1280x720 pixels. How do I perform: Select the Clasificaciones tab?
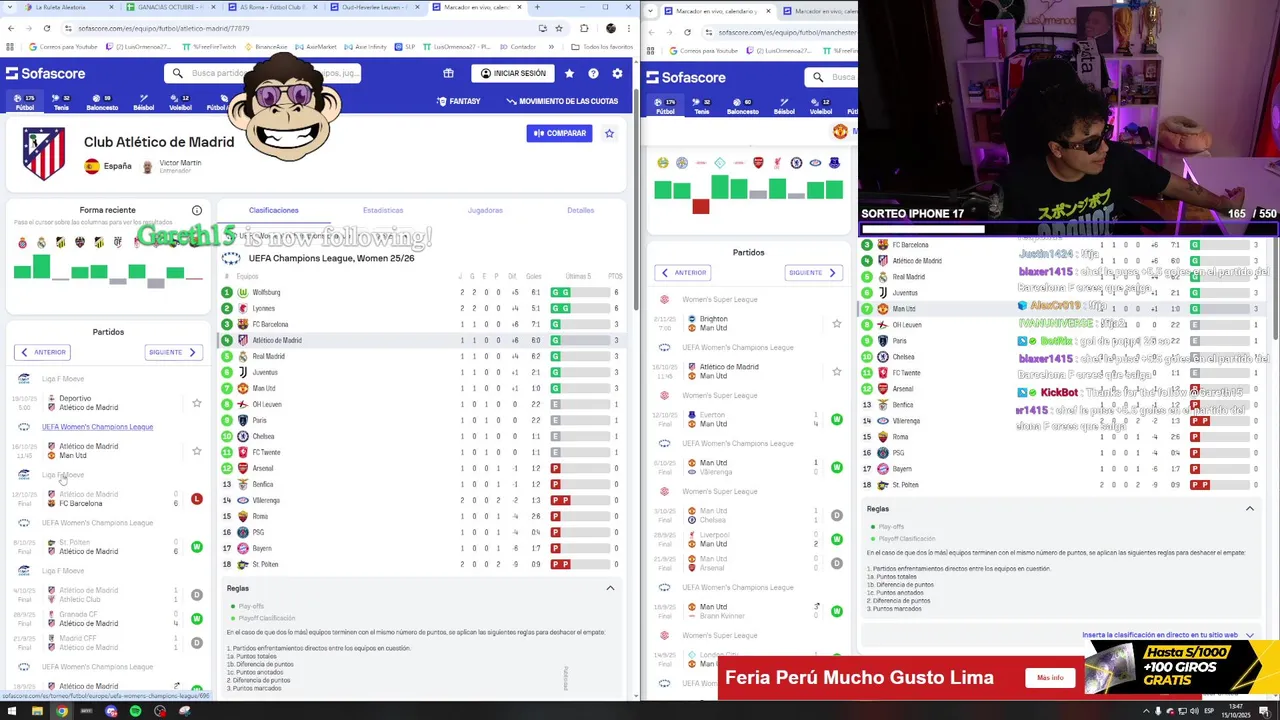[274, 210]
